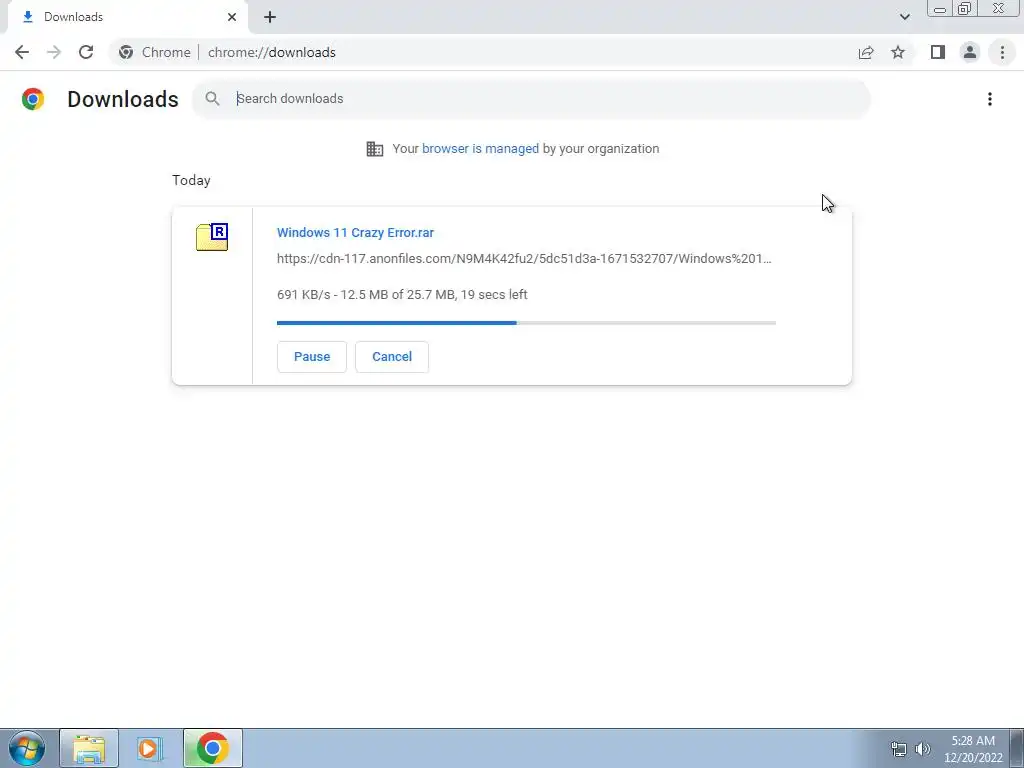The width and height of the screenshot is (1024, 768).
Task: Open the Chrome three-dot main menu
Action: 1002,52
